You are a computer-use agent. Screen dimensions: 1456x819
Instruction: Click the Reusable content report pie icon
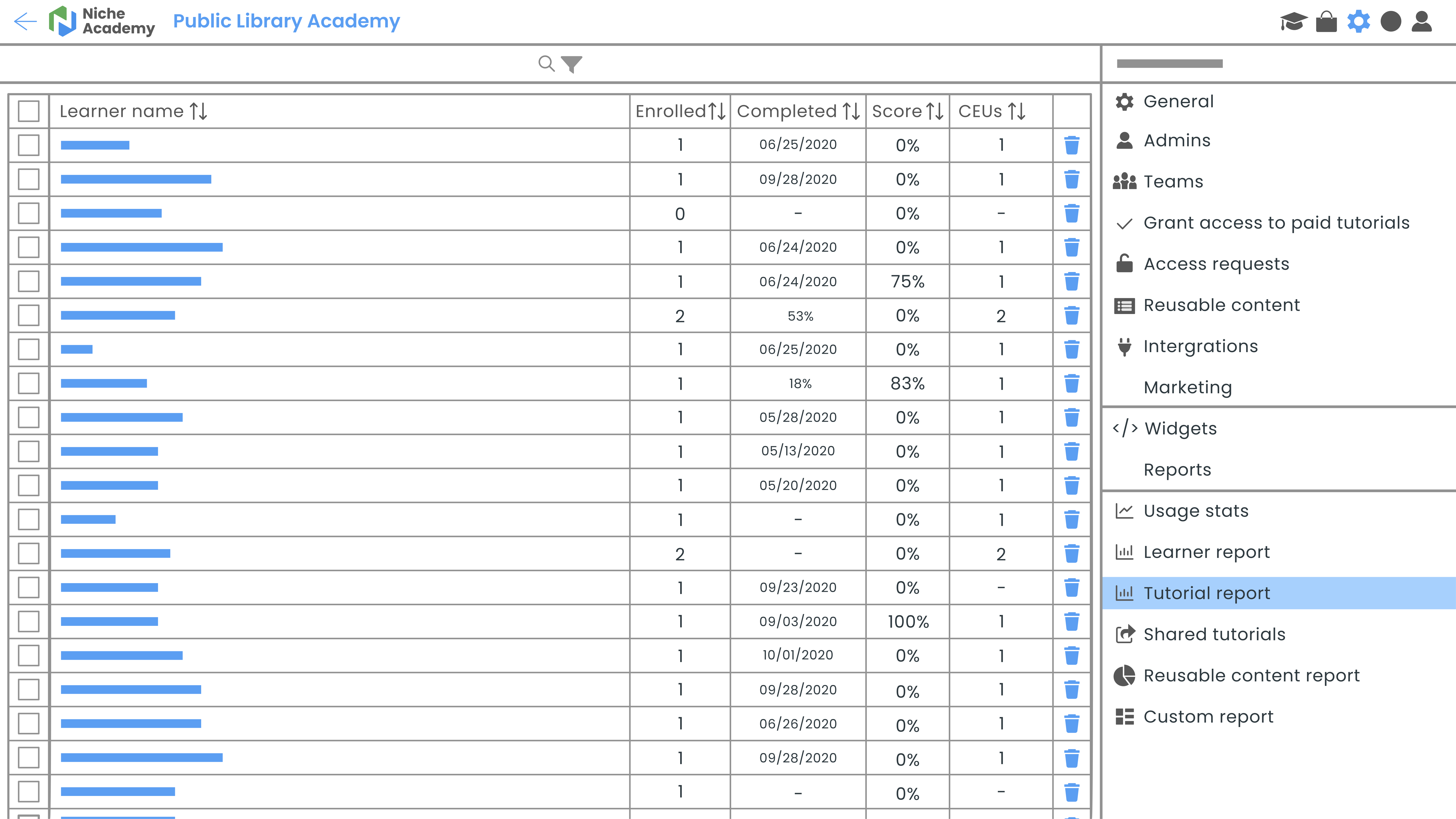pyautogui.click(x=1124, y=675)
